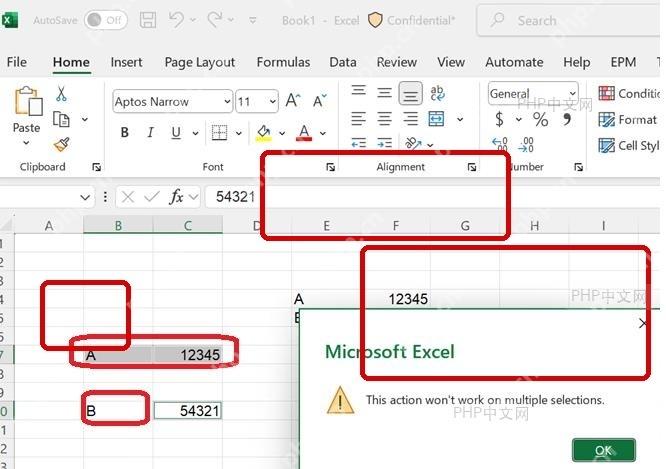666x469 pixels.
Task: Toggle Wrap Text icon
Action: 437,93
